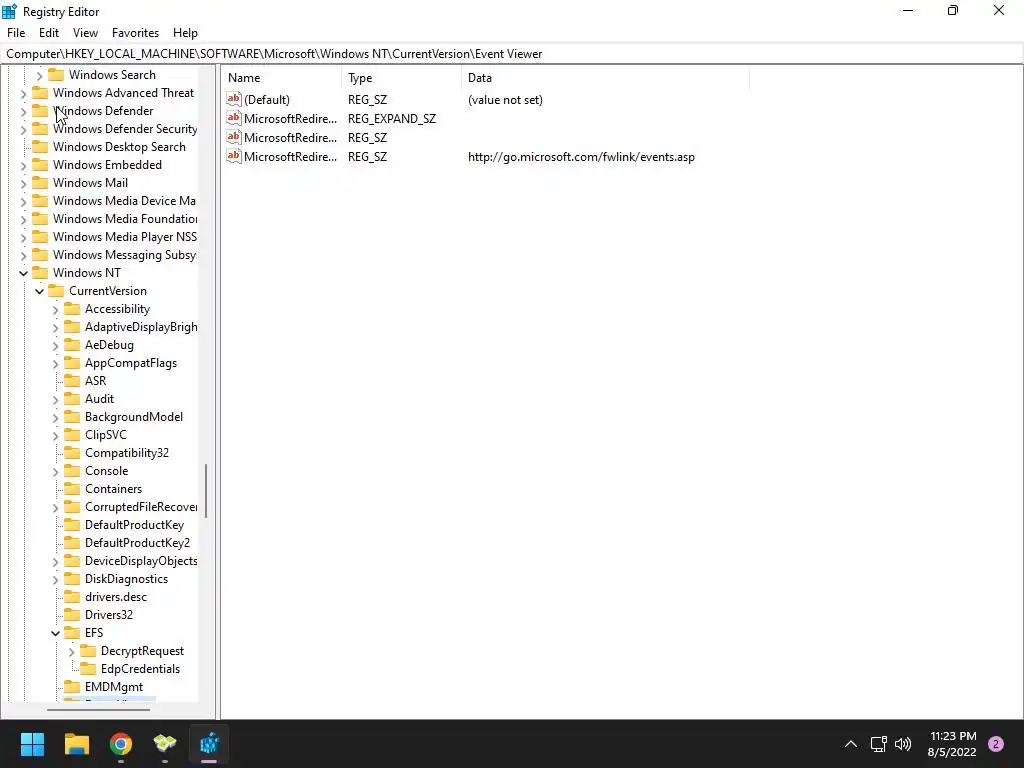Click the (value not set) data cell
The width and height of the screenshot is (1024, 768).
click(x=505, y=100)
